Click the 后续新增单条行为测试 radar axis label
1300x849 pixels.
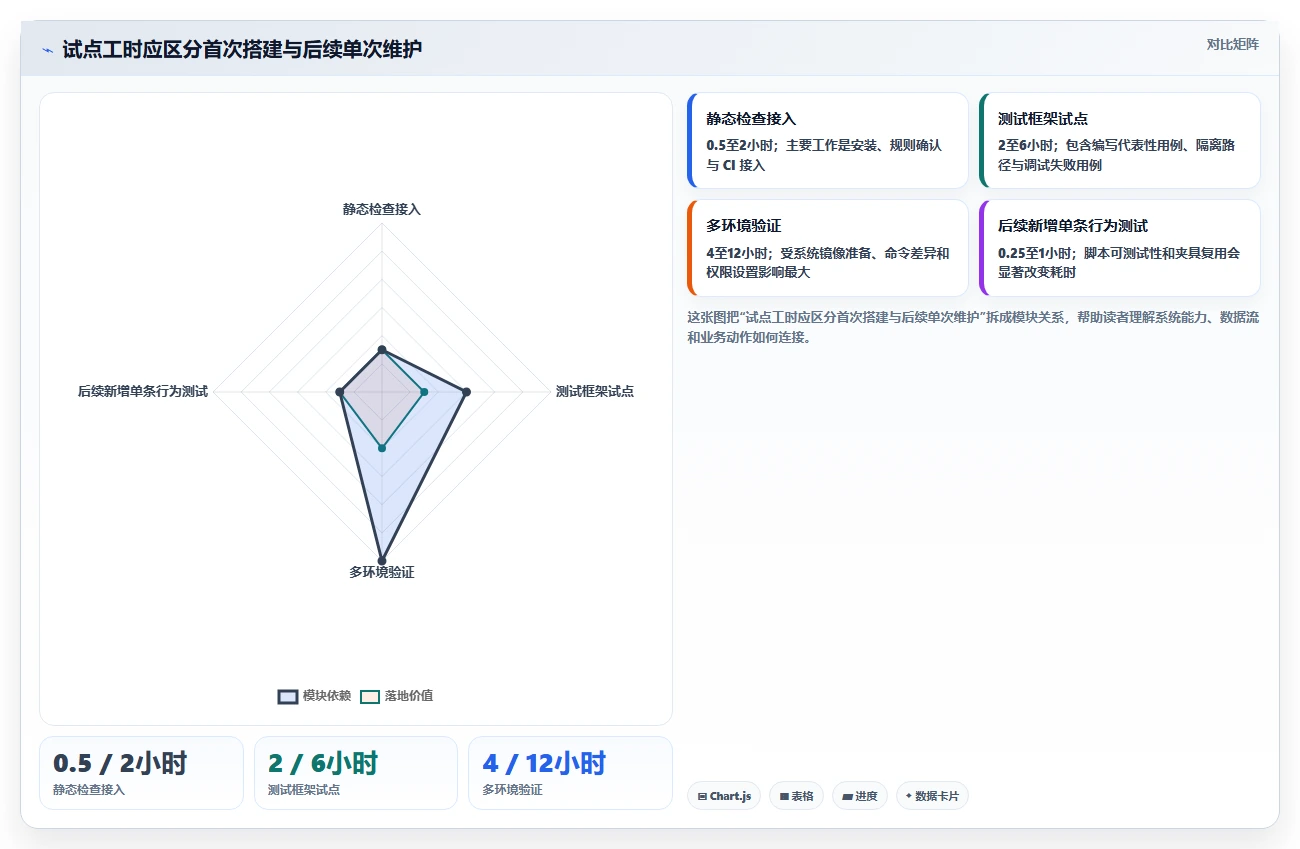143,391
